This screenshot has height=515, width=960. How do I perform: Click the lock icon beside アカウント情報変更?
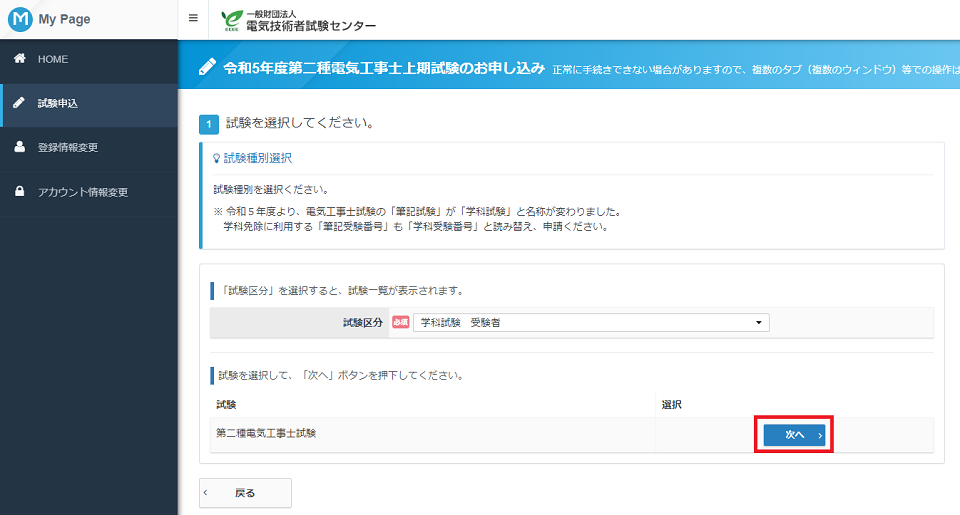click(19, 191)
